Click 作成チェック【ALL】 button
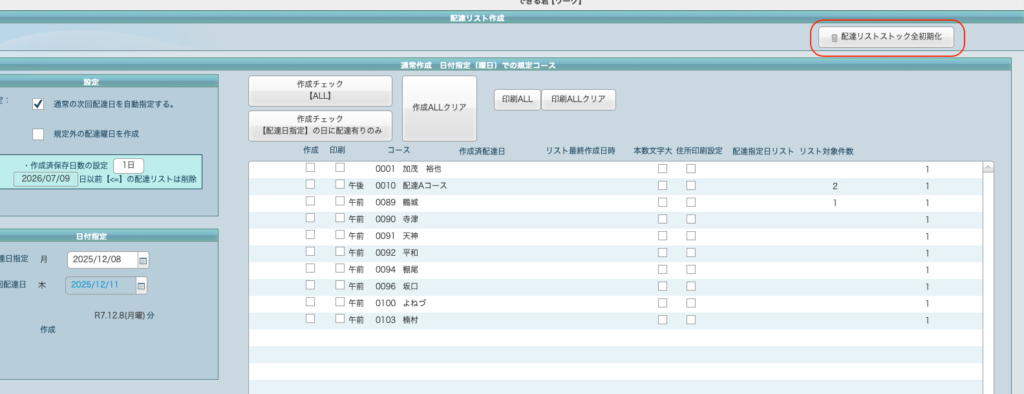Viewport: 1024px width, 394px height. (x=320, y=91)
